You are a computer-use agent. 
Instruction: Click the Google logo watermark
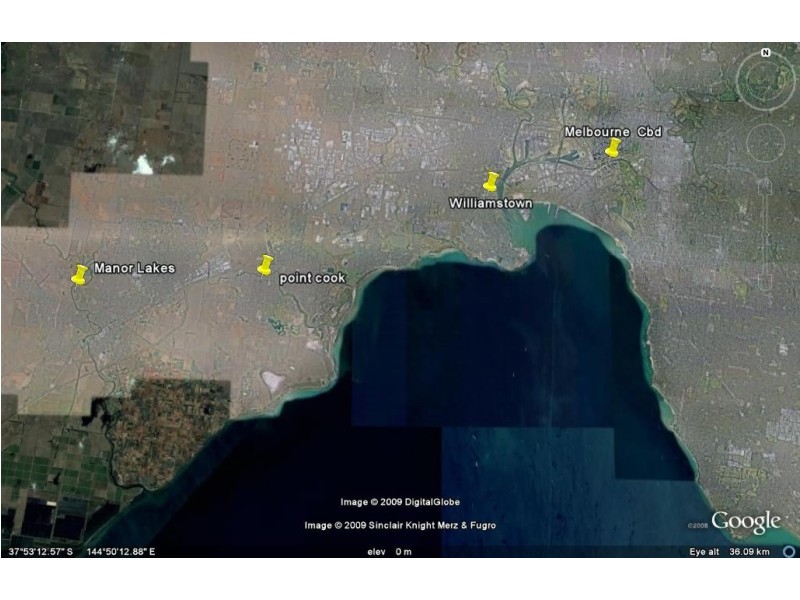pyautogui.click(x=746, y=522)
